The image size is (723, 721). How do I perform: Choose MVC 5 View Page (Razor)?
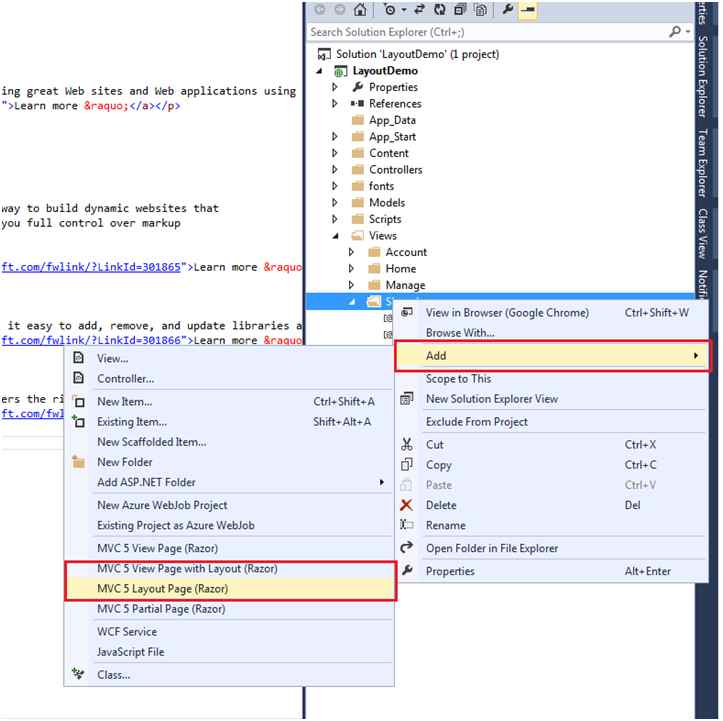[158, 549]
